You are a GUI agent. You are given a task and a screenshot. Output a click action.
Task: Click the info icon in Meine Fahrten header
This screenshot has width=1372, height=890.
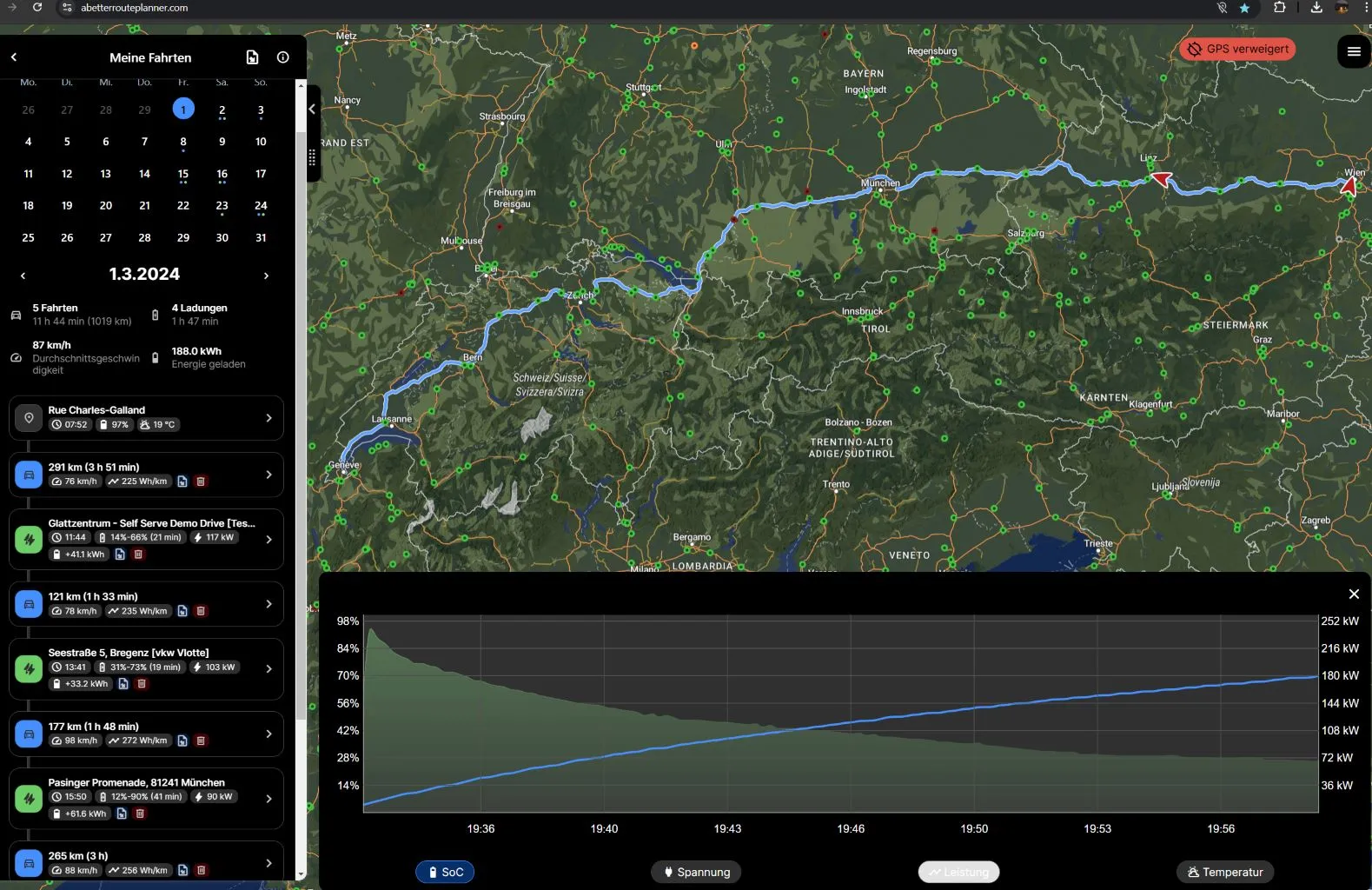[282, 57]
